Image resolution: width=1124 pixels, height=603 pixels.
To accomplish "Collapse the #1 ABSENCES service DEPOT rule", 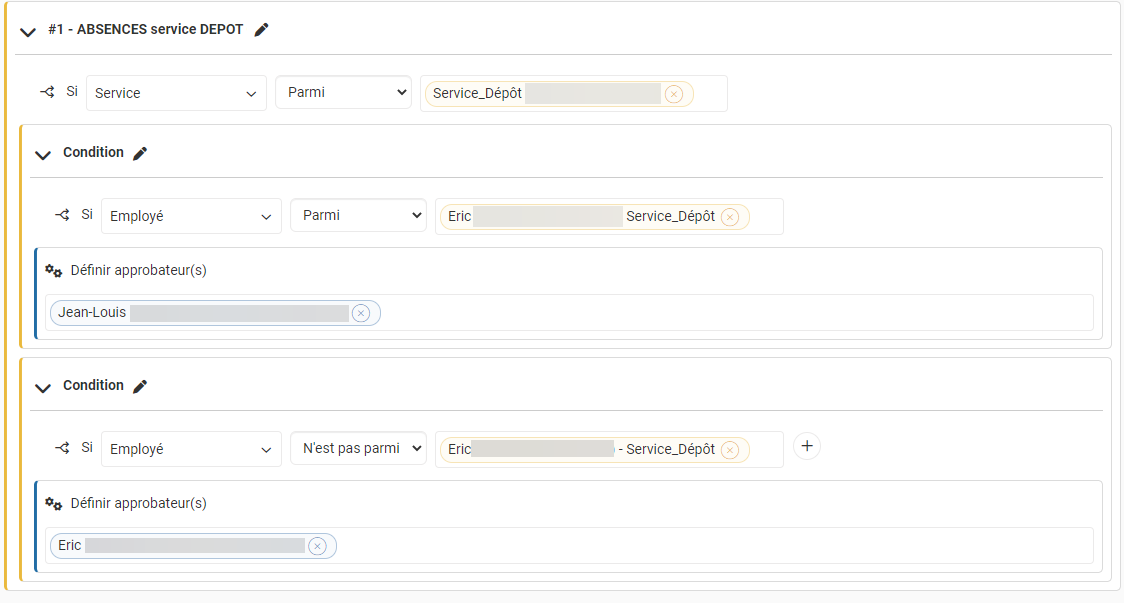I will point(28,31).
